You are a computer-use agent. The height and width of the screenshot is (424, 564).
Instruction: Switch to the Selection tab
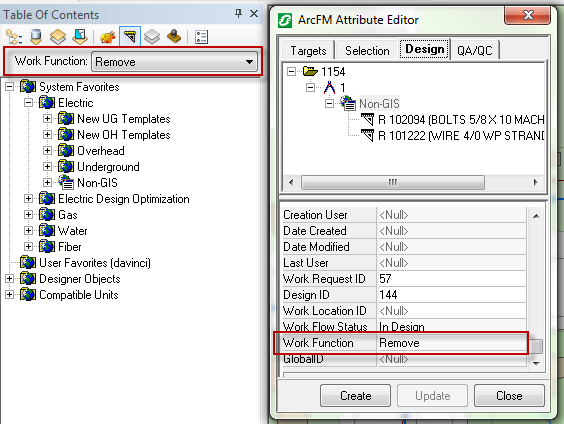(x=367, y=51)
